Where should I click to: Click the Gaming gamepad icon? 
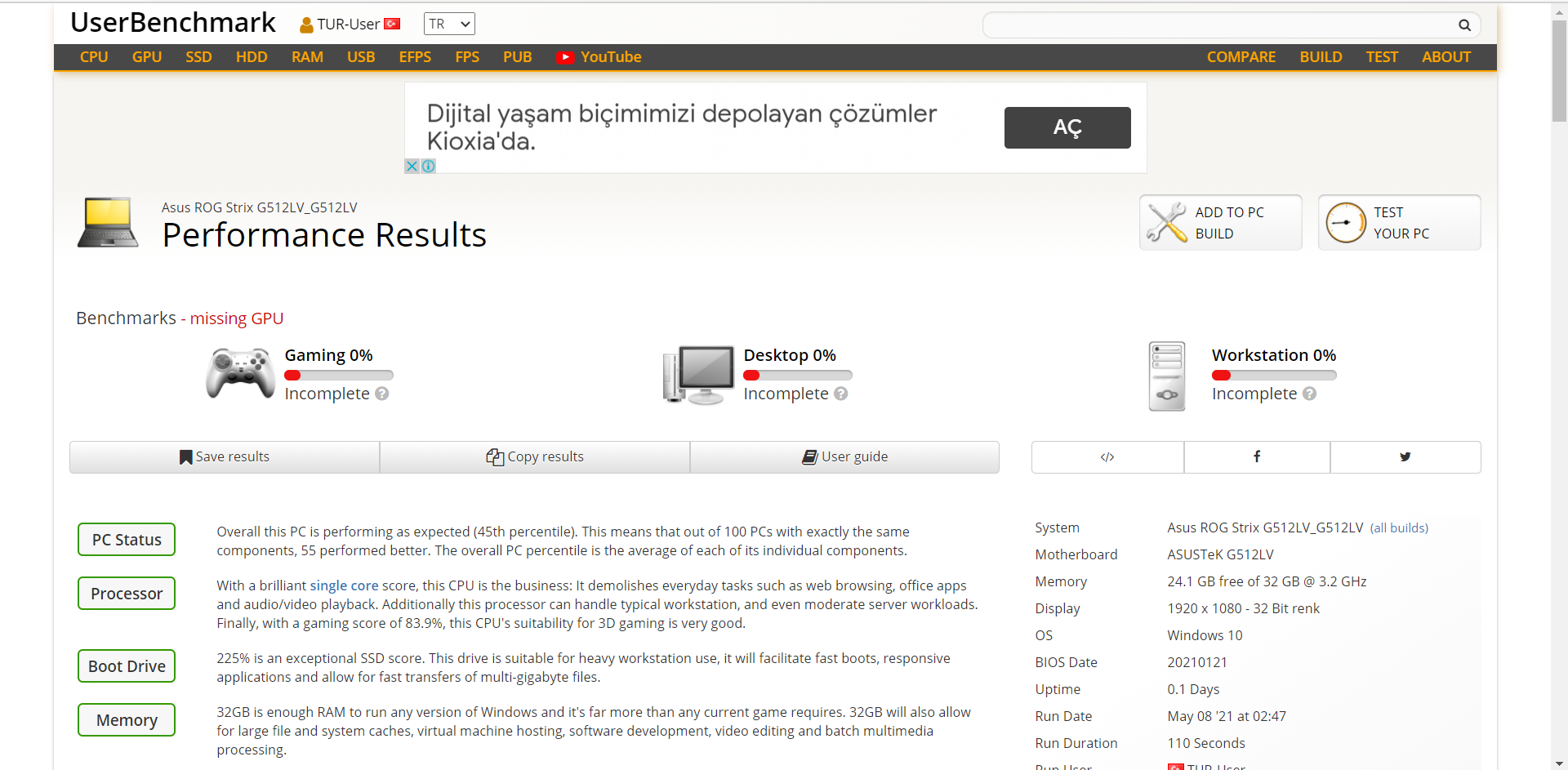pos(240,373)
